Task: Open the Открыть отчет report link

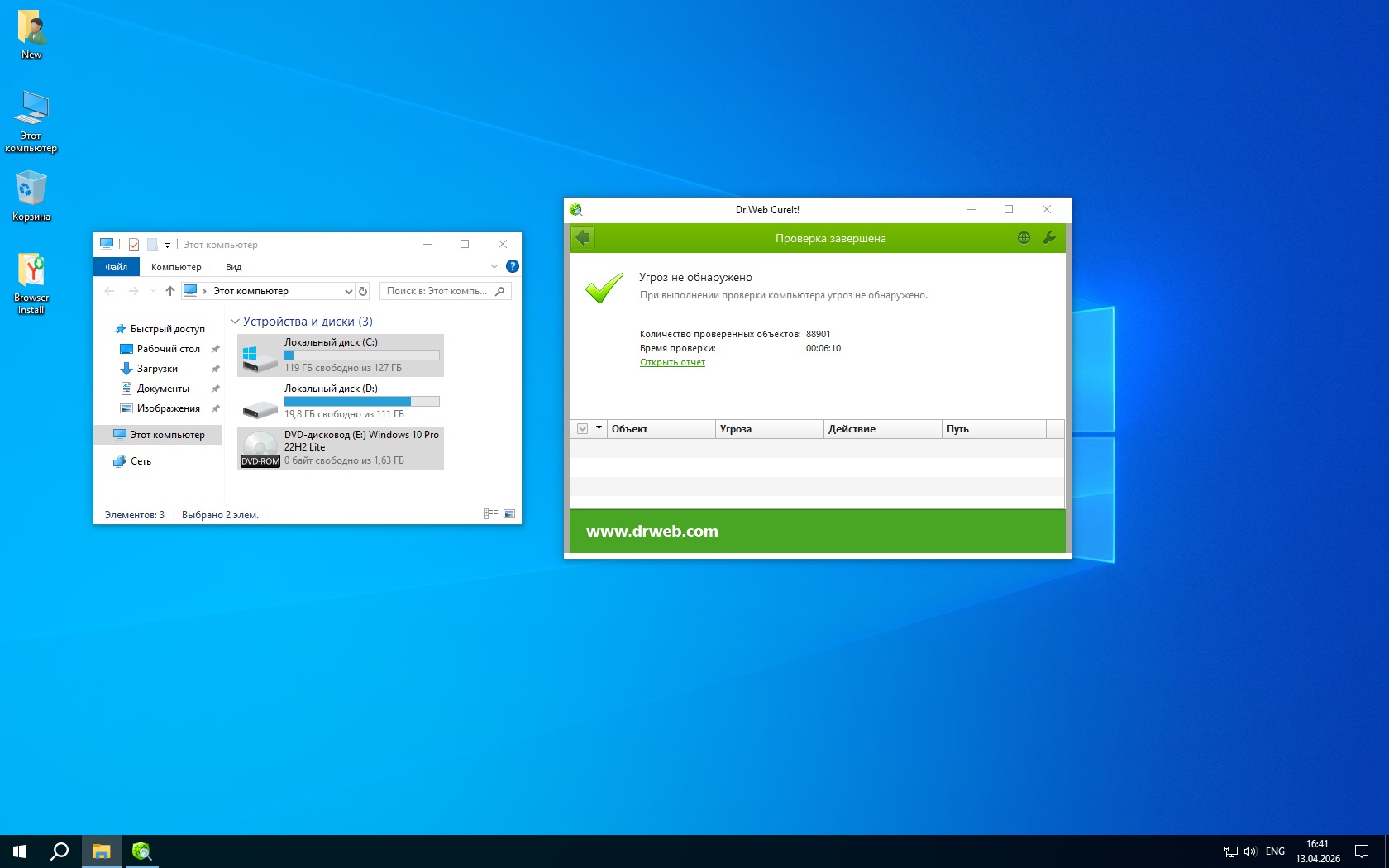Action: [x=672, y=362]
